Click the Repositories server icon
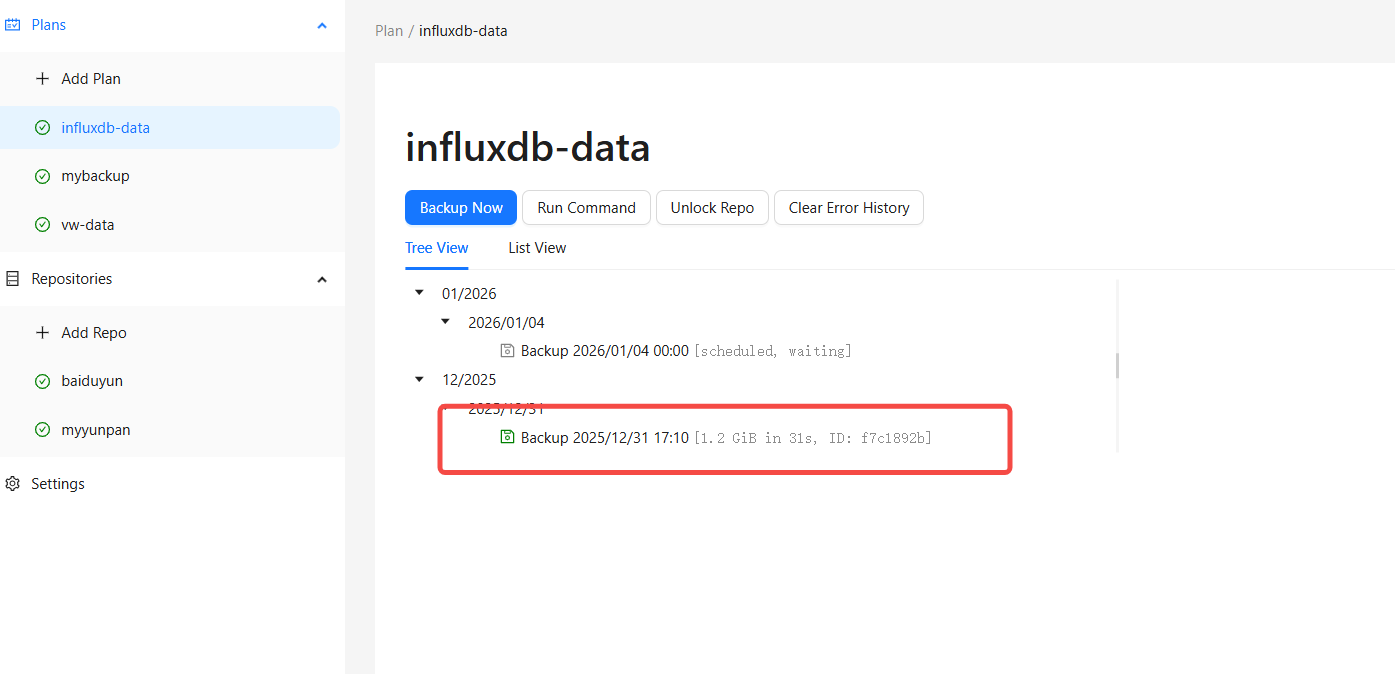1395x674 pixels. click(x=13, y=279)
